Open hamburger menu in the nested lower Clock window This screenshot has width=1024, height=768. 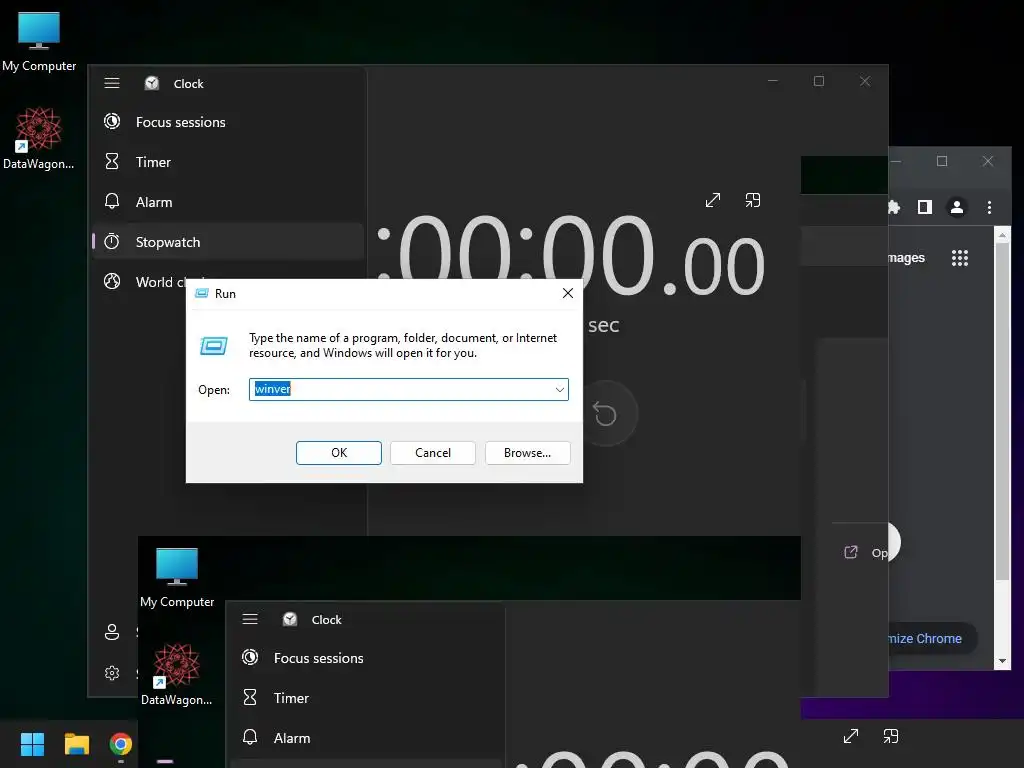point(250,619)
